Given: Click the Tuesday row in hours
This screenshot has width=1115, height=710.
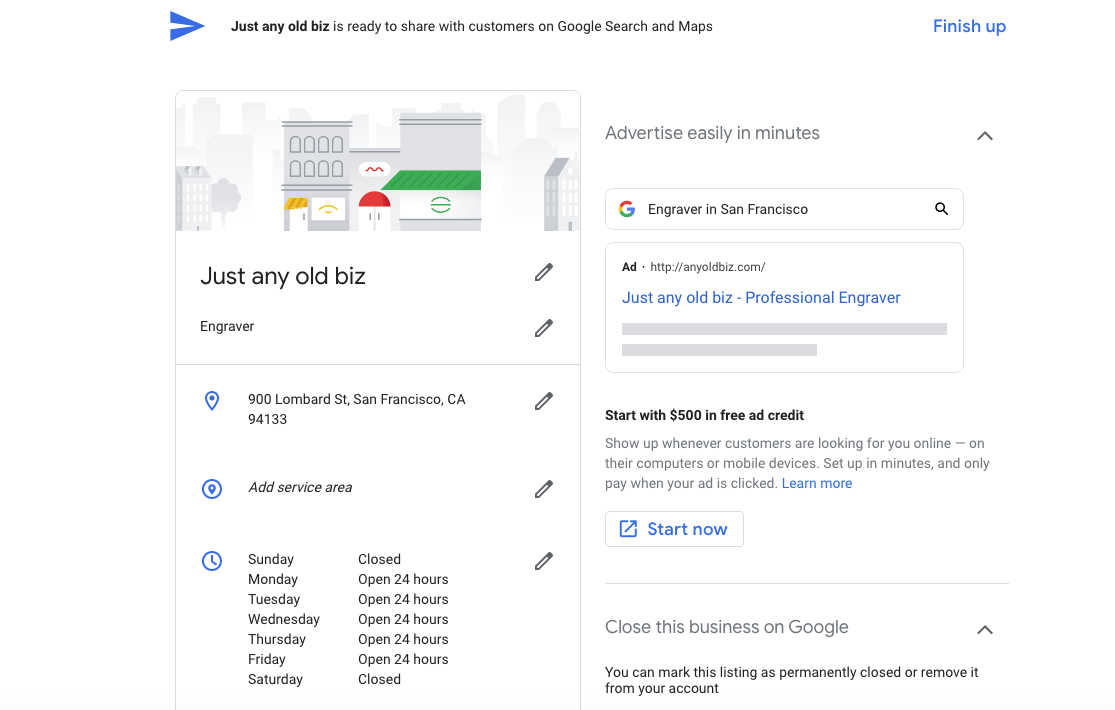Looking at the screenshot, I should [348, 599].
